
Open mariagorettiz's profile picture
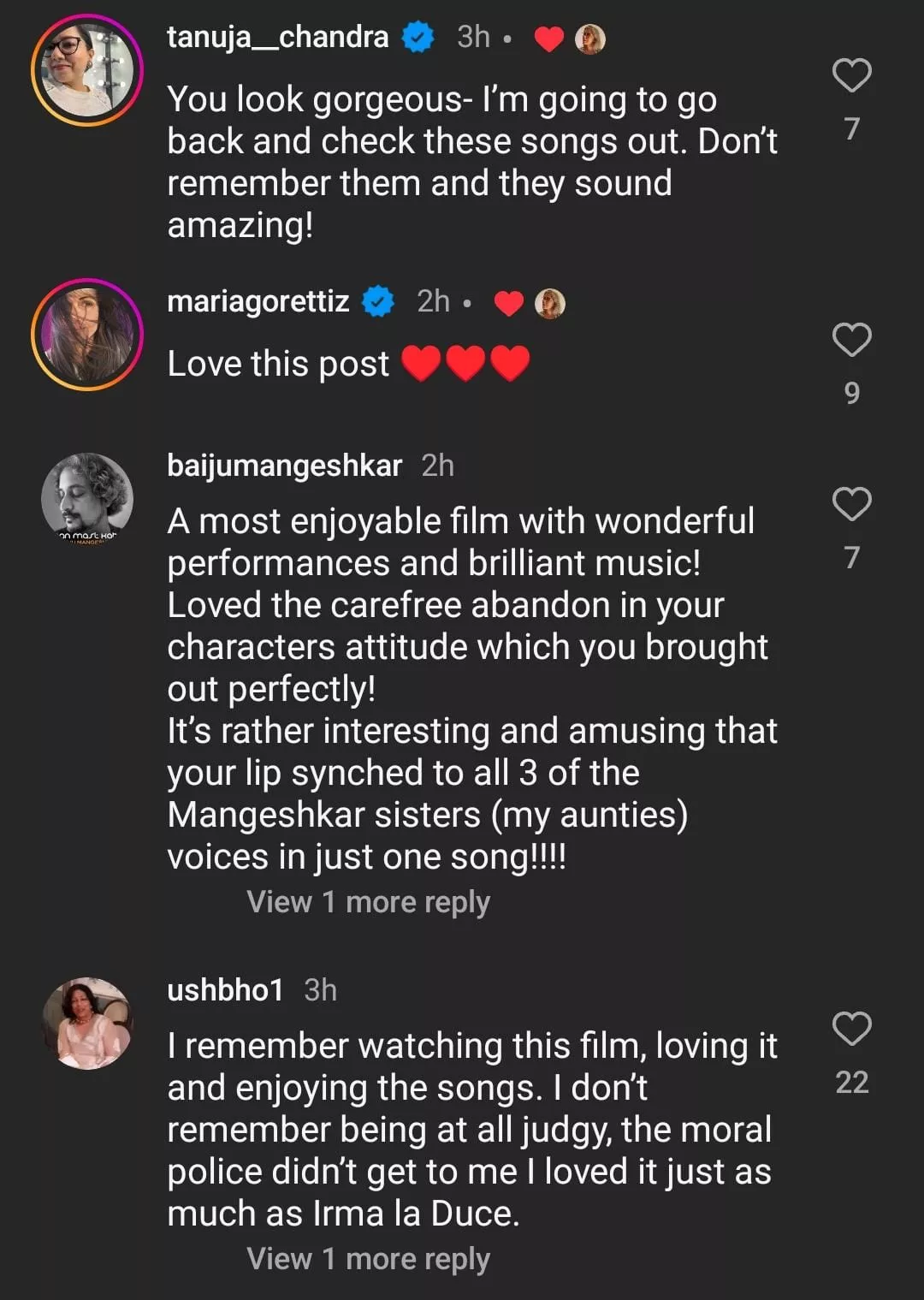(87, 335)
